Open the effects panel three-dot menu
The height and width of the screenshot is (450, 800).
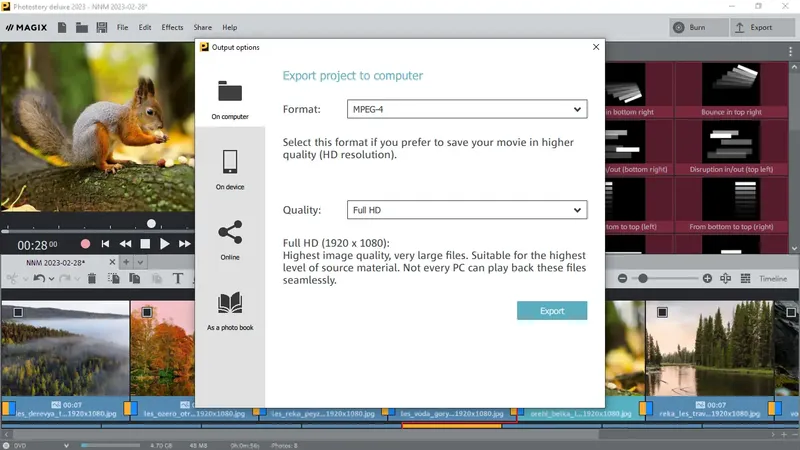(790, 52)
